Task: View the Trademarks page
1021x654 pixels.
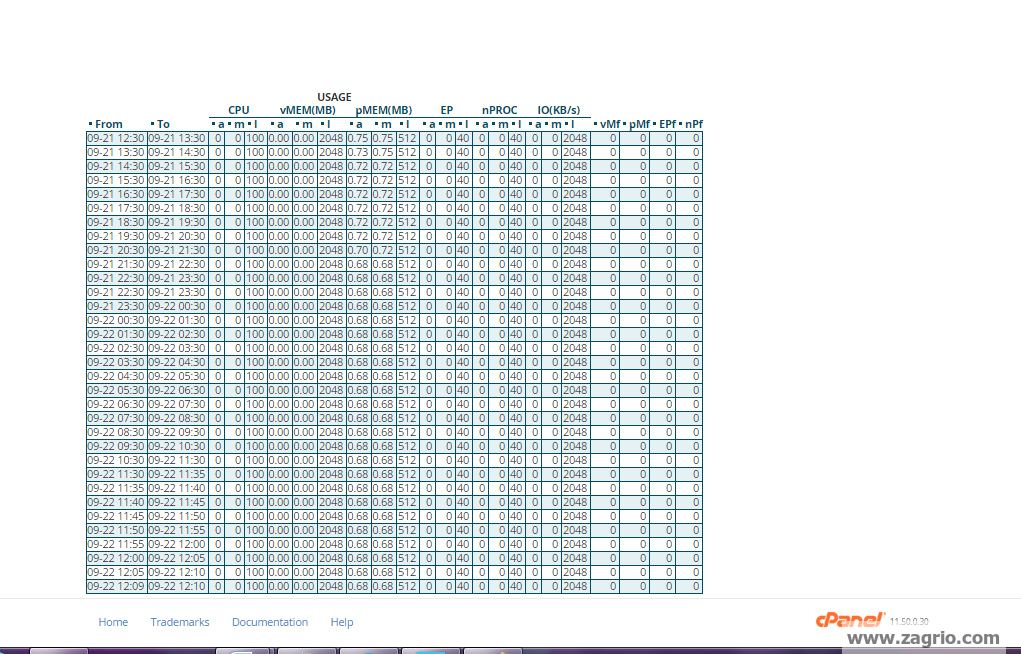Action: pos(180,621)
